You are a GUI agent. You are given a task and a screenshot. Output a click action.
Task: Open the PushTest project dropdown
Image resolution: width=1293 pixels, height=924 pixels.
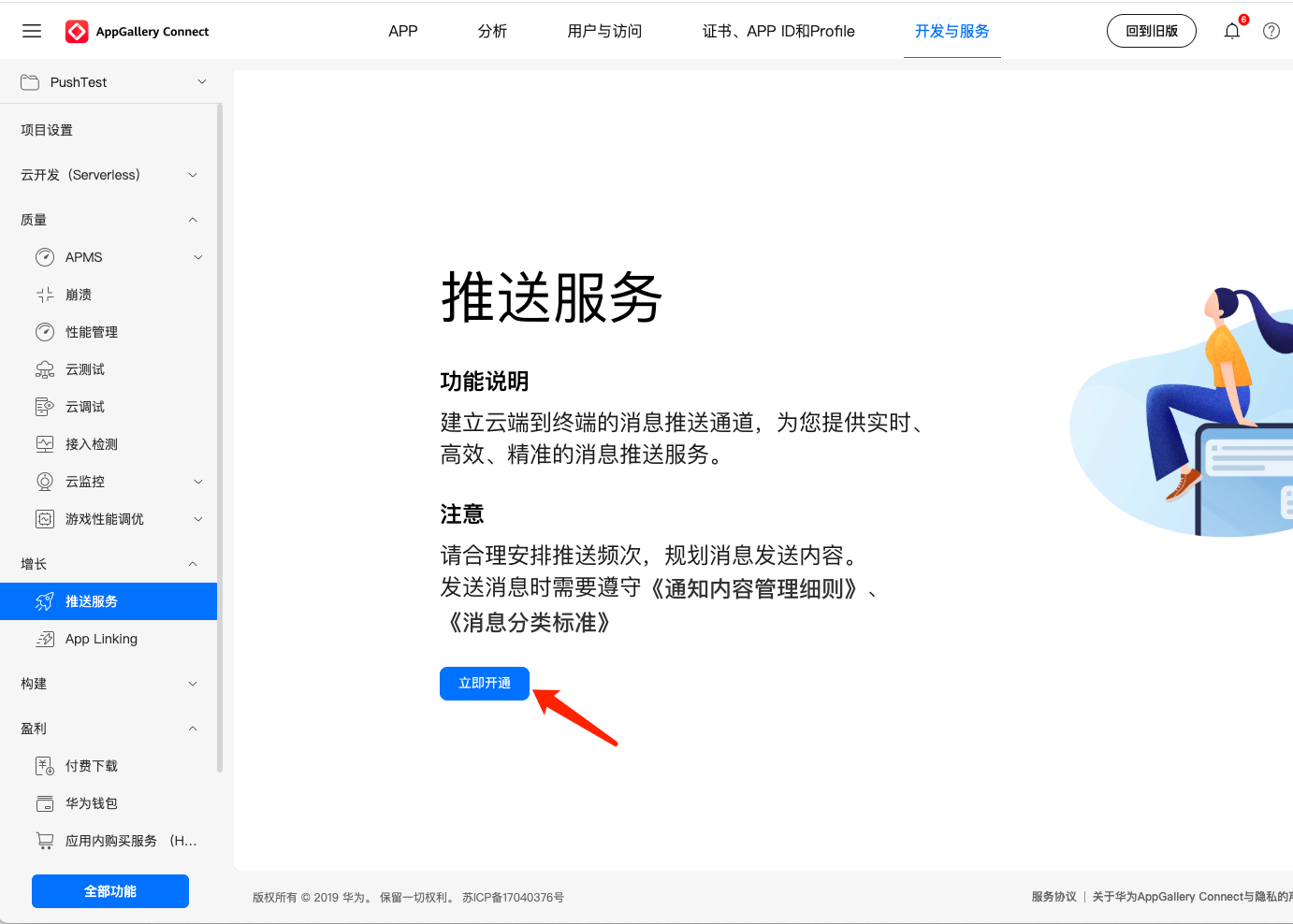pyautogui.click(x=202, y=82)
